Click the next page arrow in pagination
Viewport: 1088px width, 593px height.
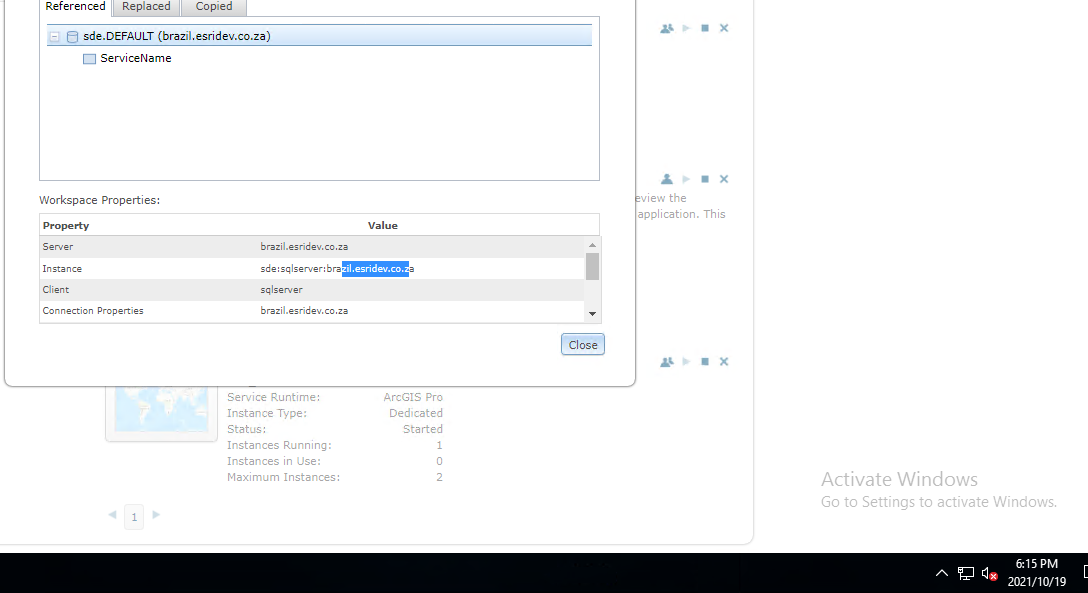click(156, 516)
